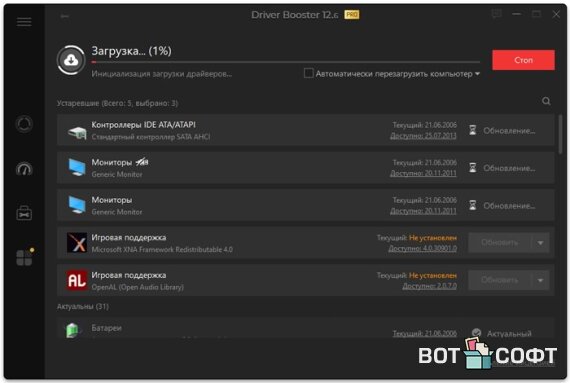Viewport: 570px width, 383px height.
Task: Click the first Мониторы monitor icon
Action: click(x=77, y=168)
